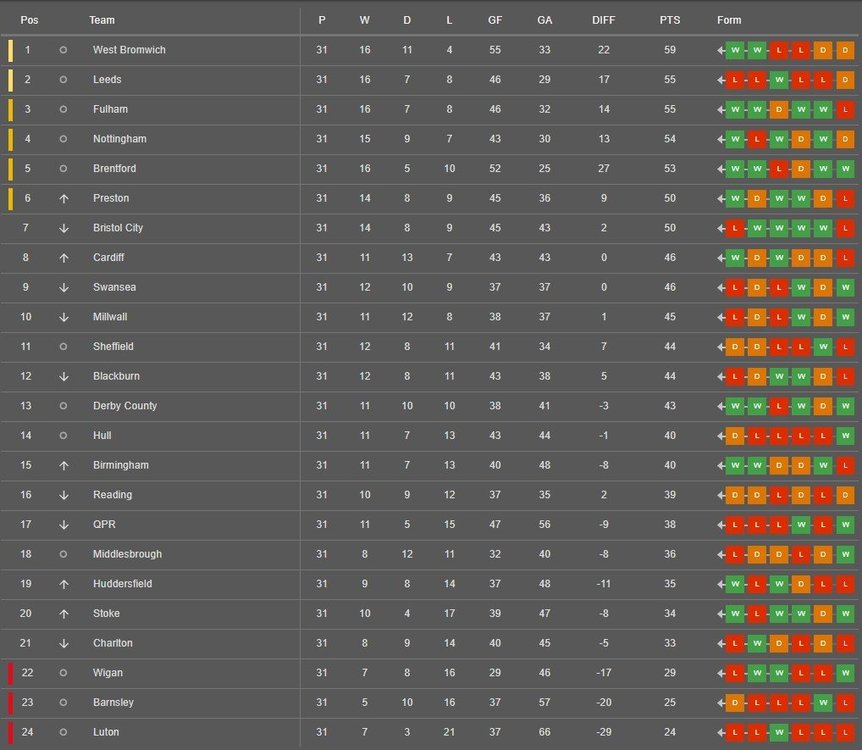
Task: Sort table by the GF column header
Action: (495, 20)
